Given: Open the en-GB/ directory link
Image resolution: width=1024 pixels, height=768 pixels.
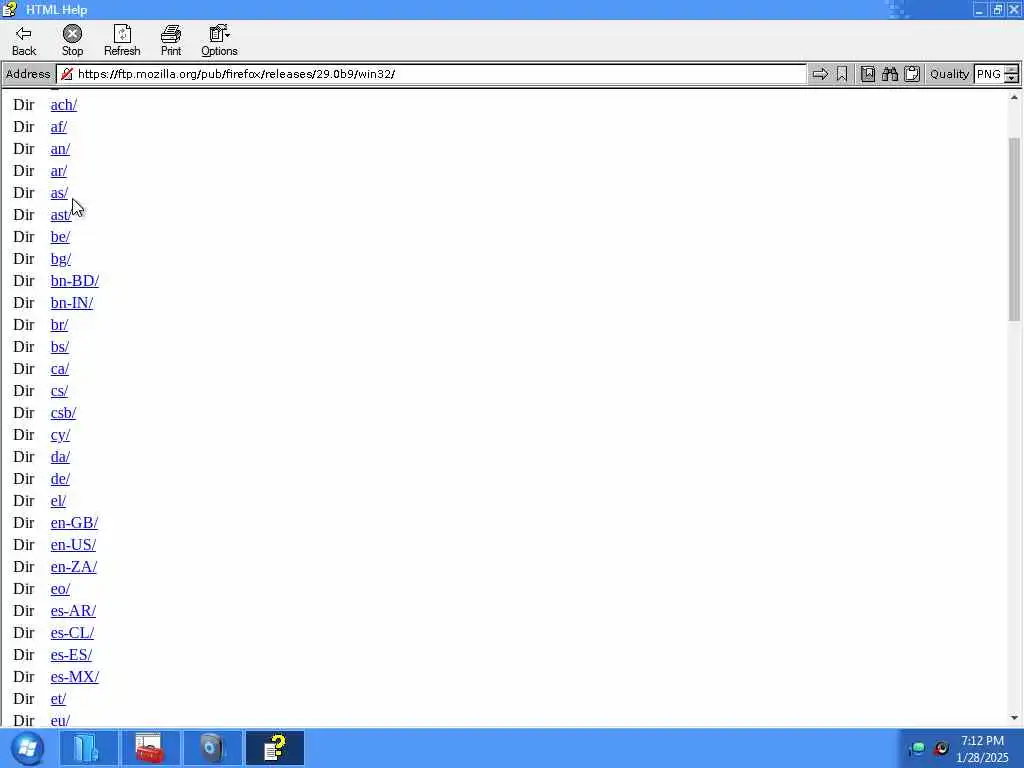Looking at the screenshot, I should 74,523.
